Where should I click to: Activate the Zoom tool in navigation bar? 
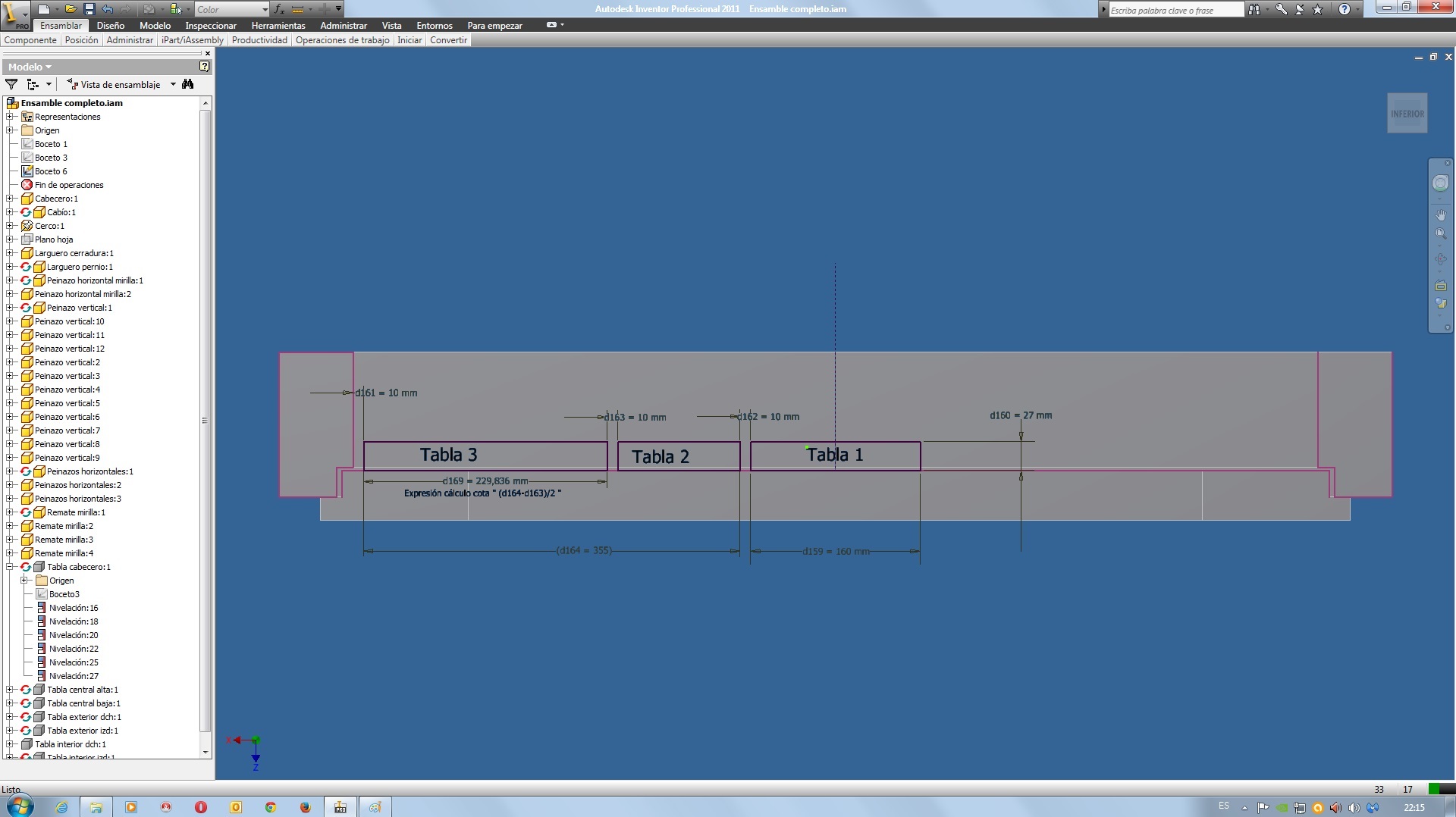point(1440,234)
